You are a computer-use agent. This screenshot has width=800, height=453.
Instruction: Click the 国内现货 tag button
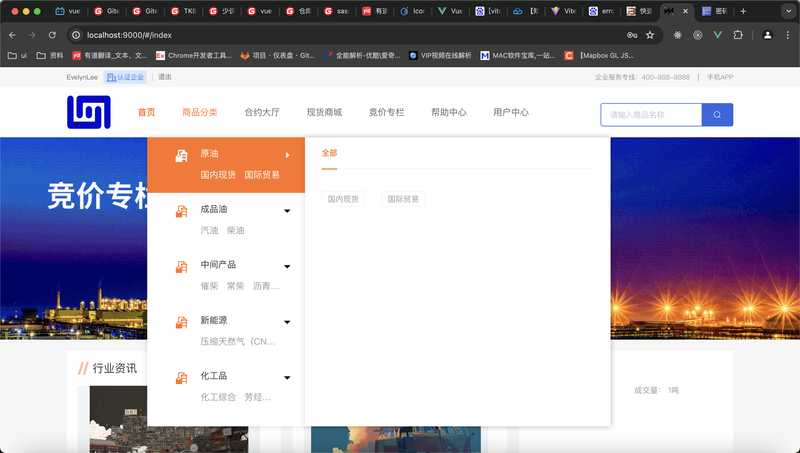click(x=343, y=199)
